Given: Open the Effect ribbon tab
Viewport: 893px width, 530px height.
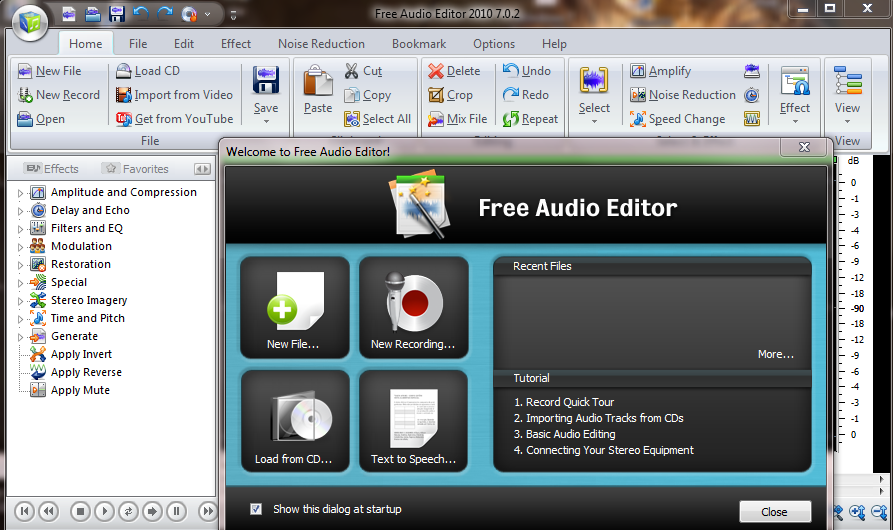Looking at the screenshot, I should (236, 44).
